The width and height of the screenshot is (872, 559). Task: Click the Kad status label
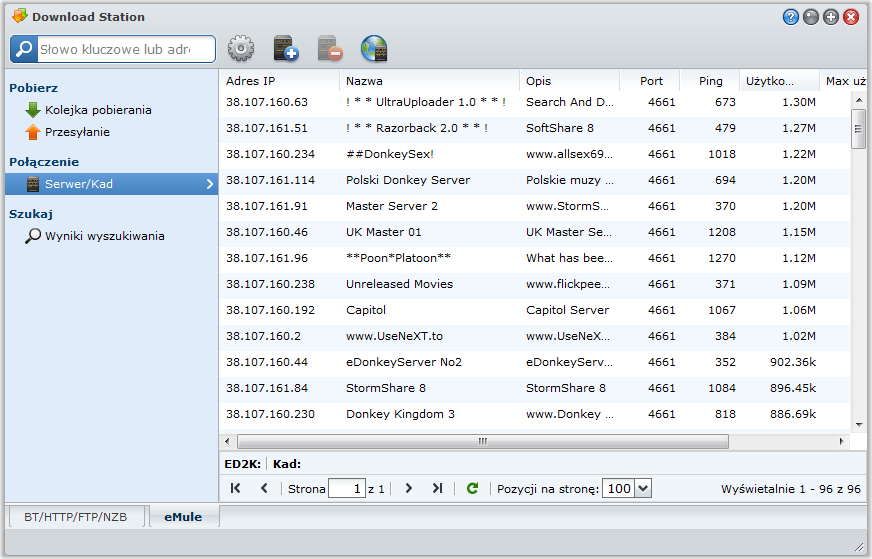(x=287, y=464)
